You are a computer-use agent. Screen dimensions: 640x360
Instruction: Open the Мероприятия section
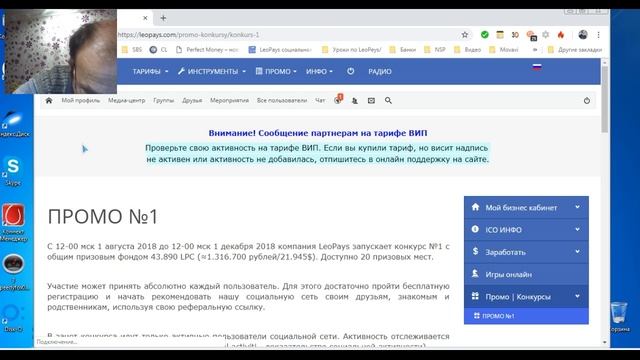pyautogui.click(x=229, y=100)
